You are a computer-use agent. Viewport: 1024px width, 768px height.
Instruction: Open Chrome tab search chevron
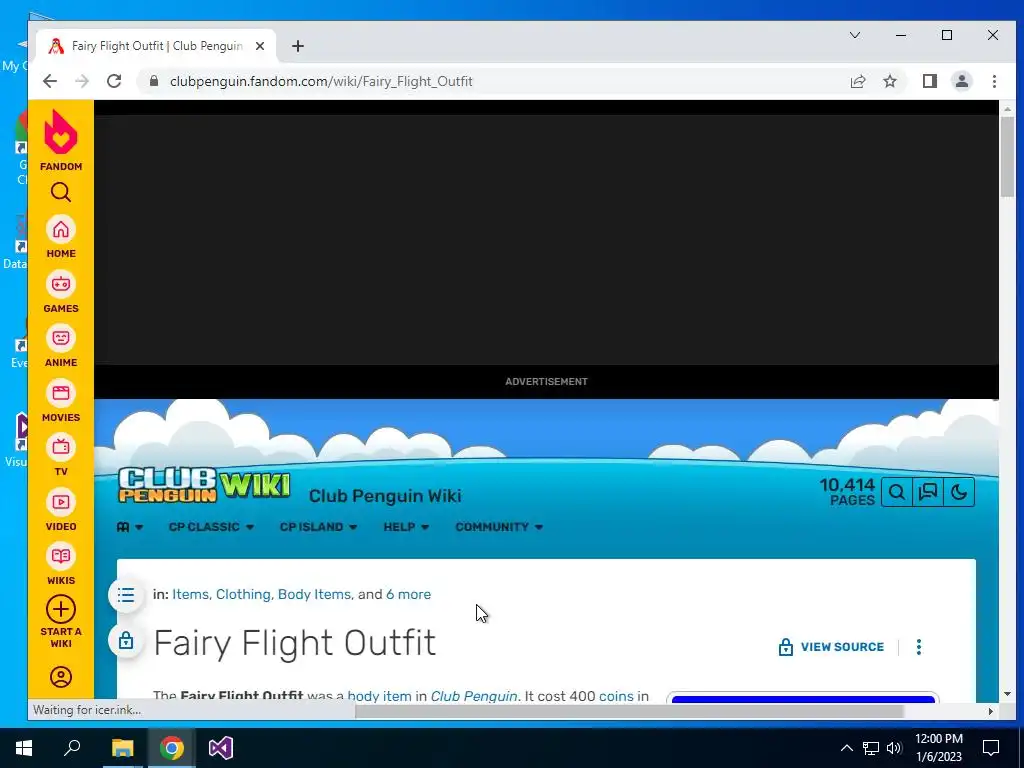point(855,35)
